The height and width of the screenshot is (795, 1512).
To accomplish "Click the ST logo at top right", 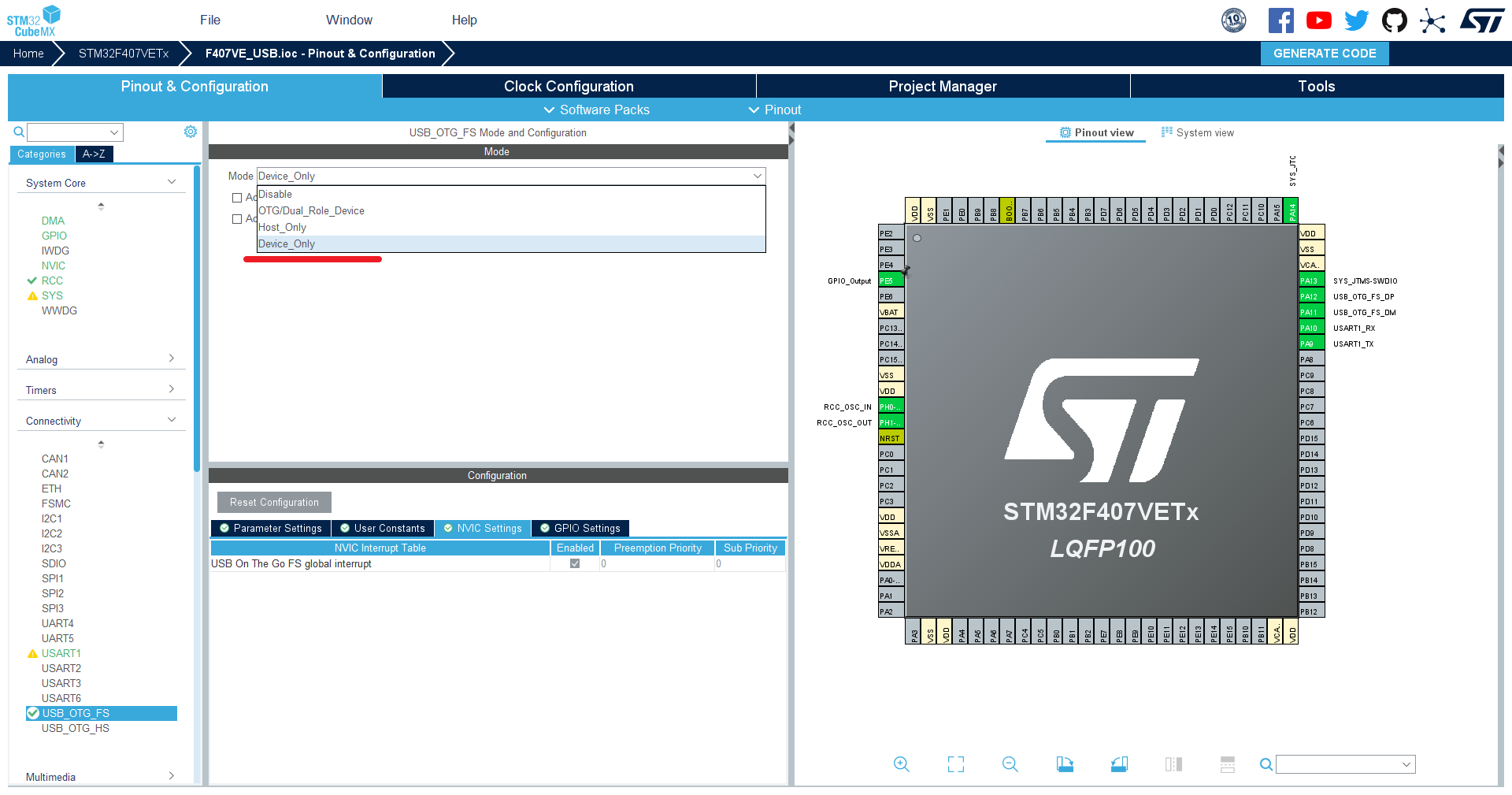I will point(1482,20).
